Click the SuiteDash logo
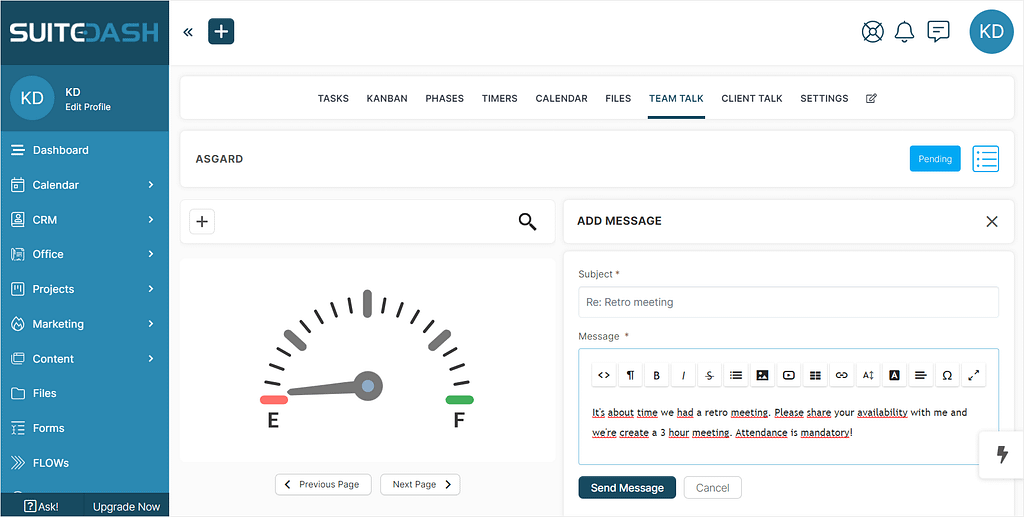This screenshot has width=1024, height=517. pyautogui.click(x=84, y=32)
